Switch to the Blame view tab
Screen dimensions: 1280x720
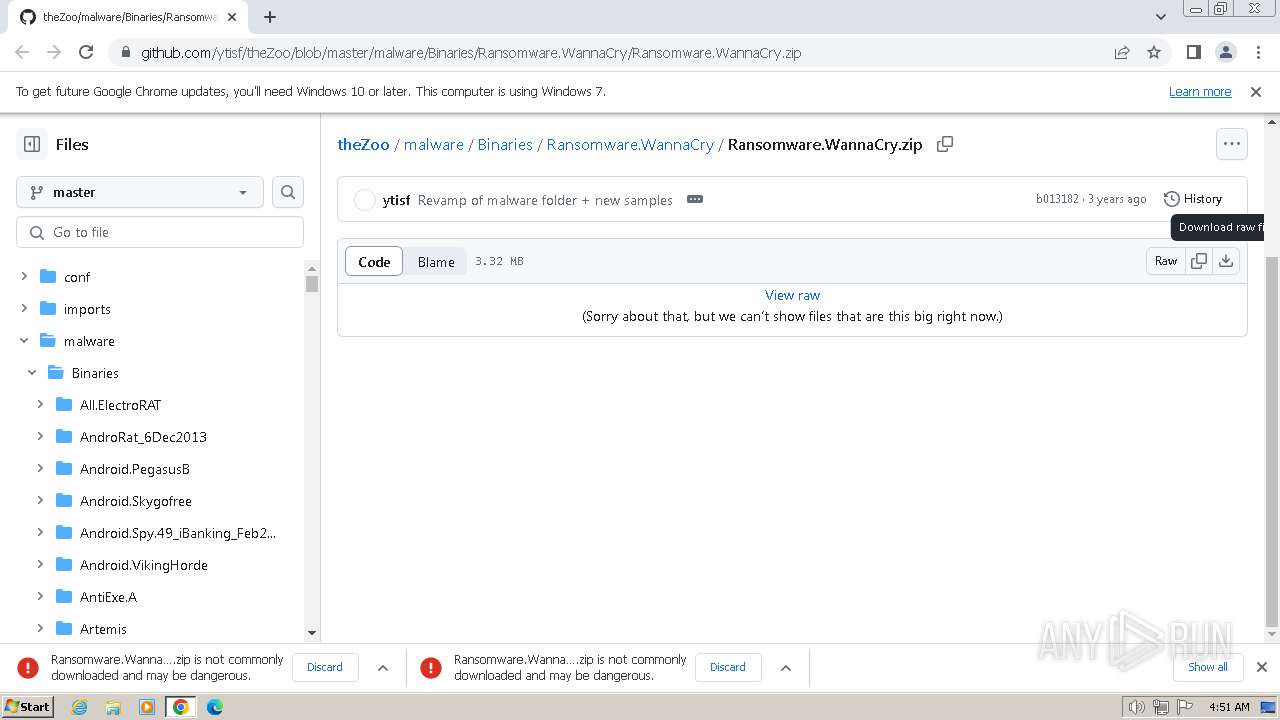[436, 261]
